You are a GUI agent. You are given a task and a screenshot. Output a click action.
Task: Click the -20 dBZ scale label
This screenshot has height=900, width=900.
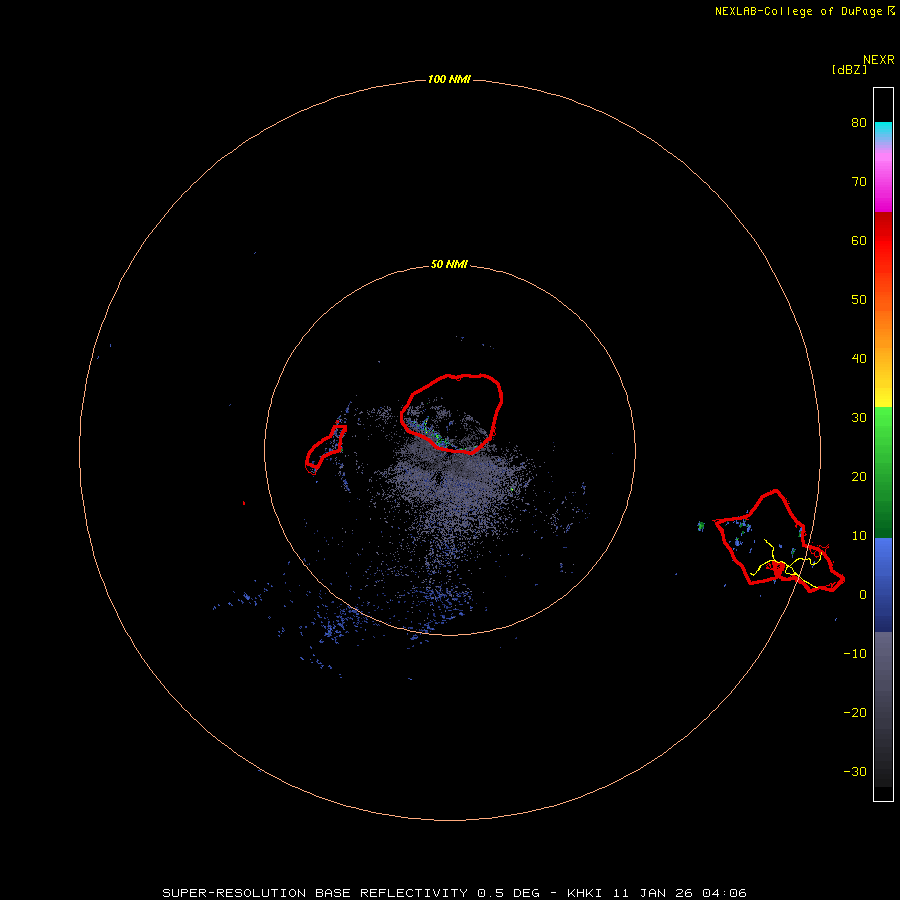pos(855,713)
